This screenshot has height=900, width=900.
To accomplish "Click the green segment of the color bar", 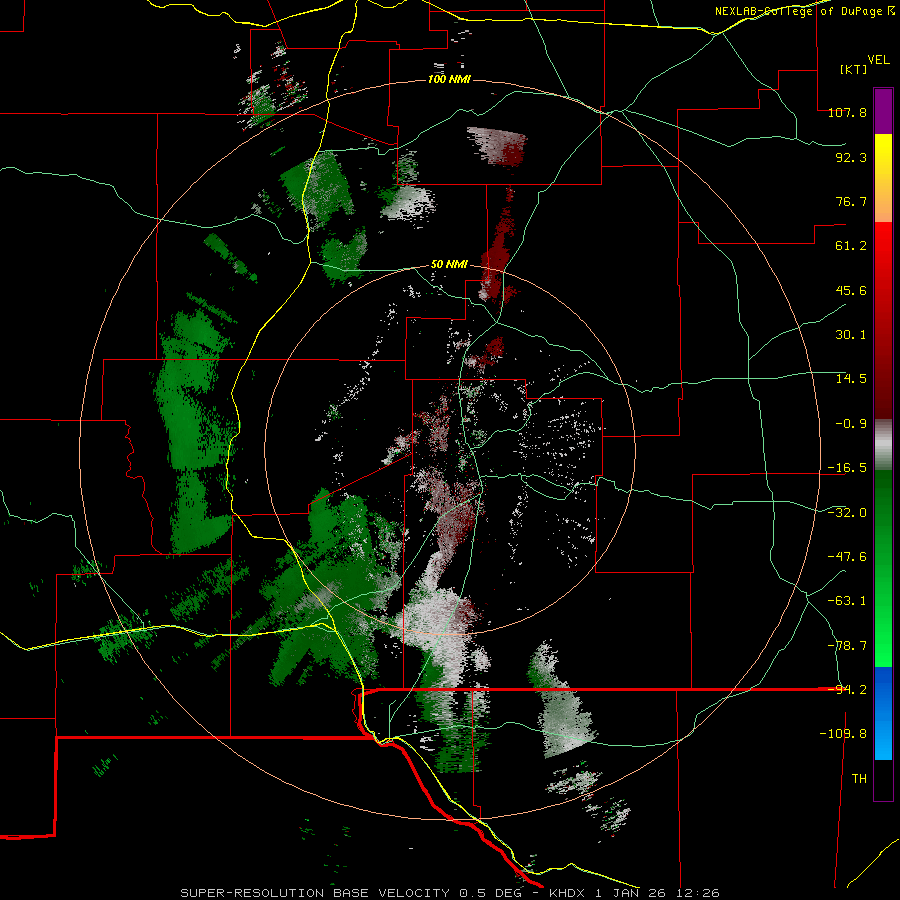I will (883, 568).
